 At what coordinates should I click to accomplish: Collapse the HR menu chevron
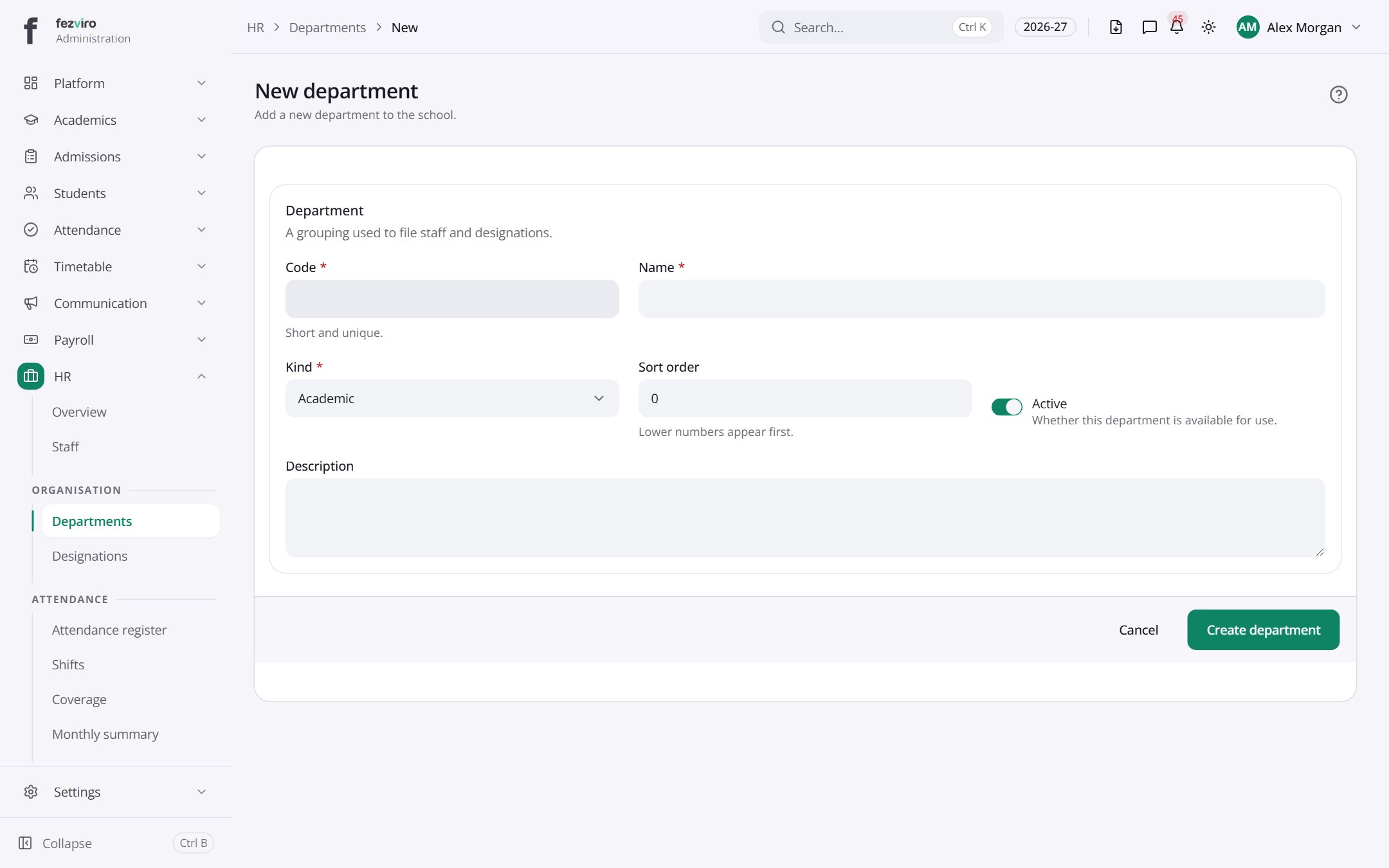coord(201,376)
